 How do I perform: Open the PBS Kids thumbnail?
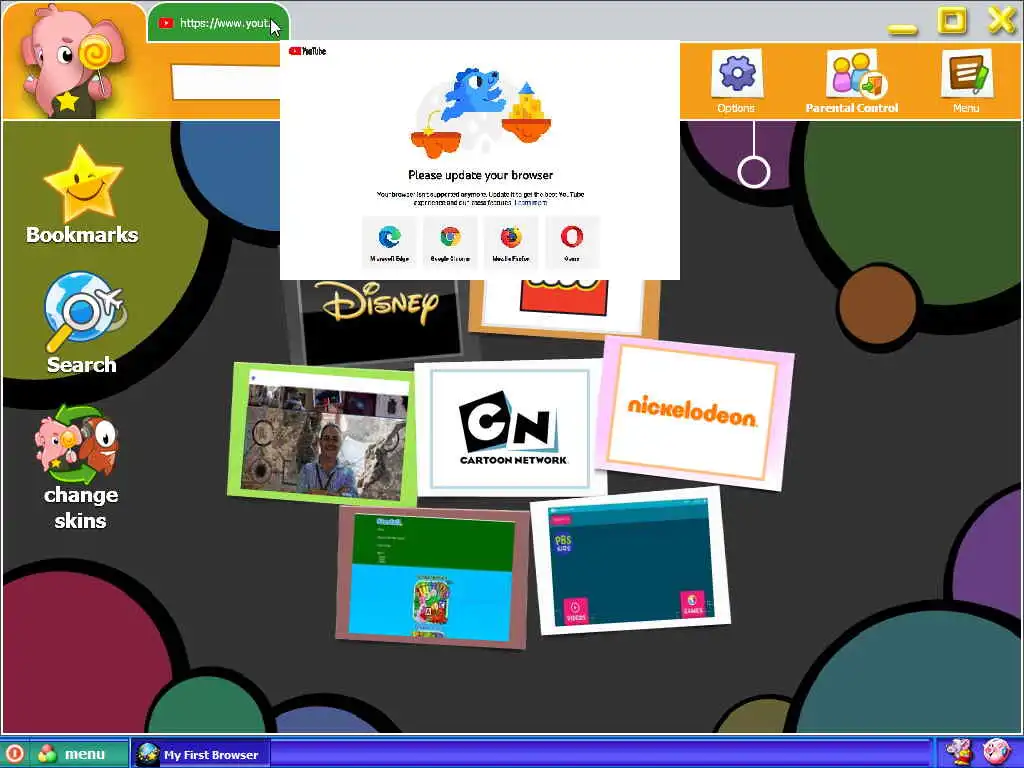pyautogui.click(x=630, y=560)
